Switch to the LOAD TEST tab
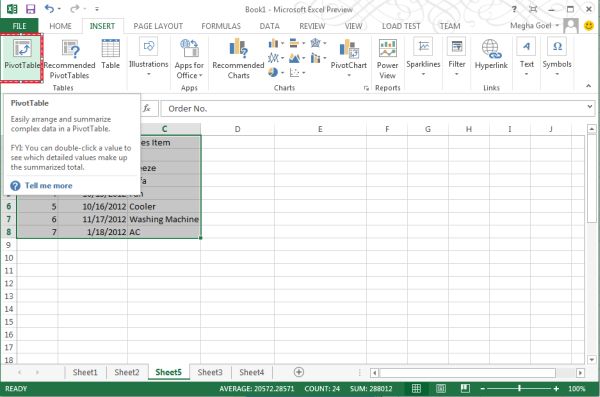 click(401, 26)
